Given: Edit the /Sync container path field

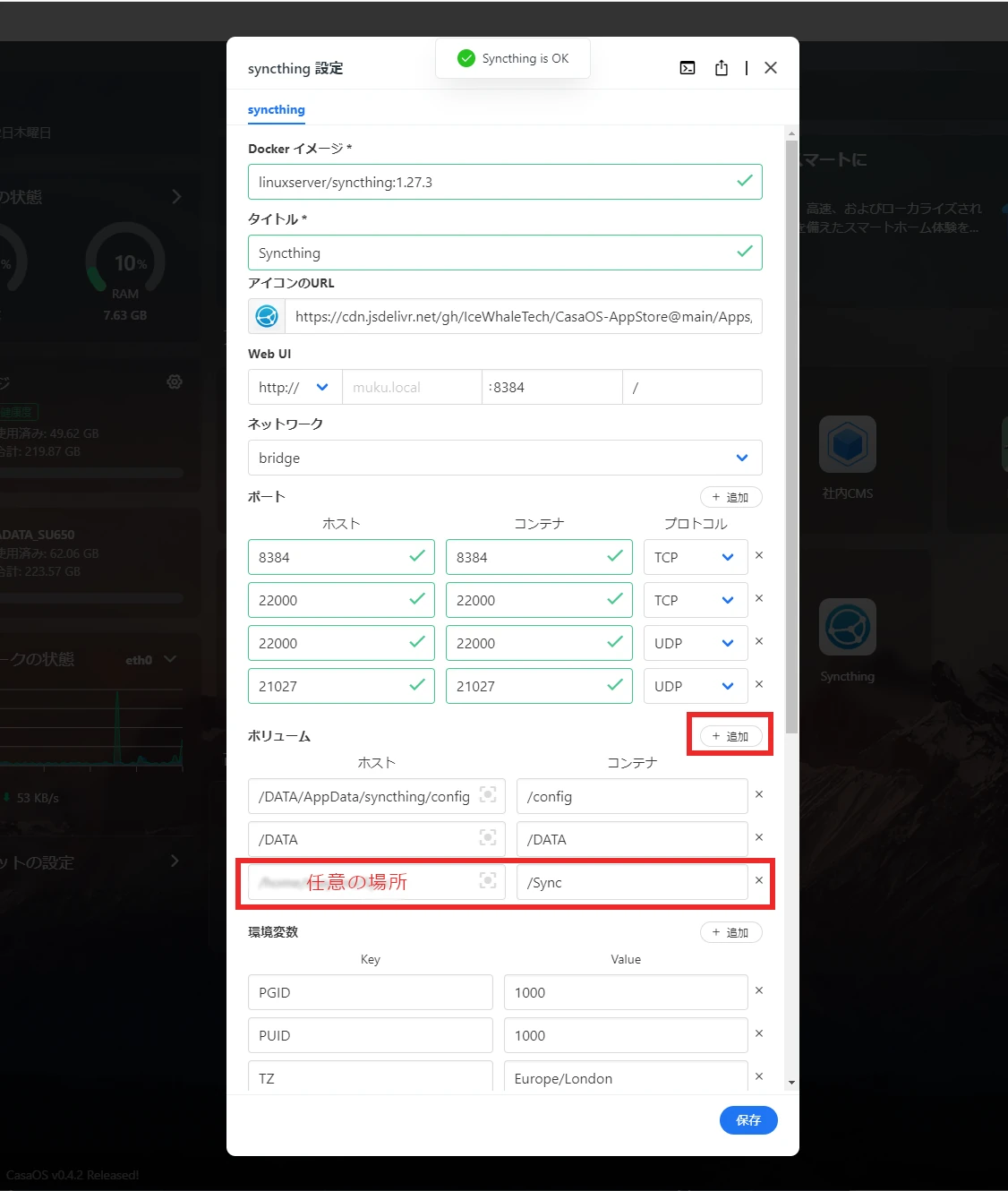Looking at the screenshot, I should [632, 882].
